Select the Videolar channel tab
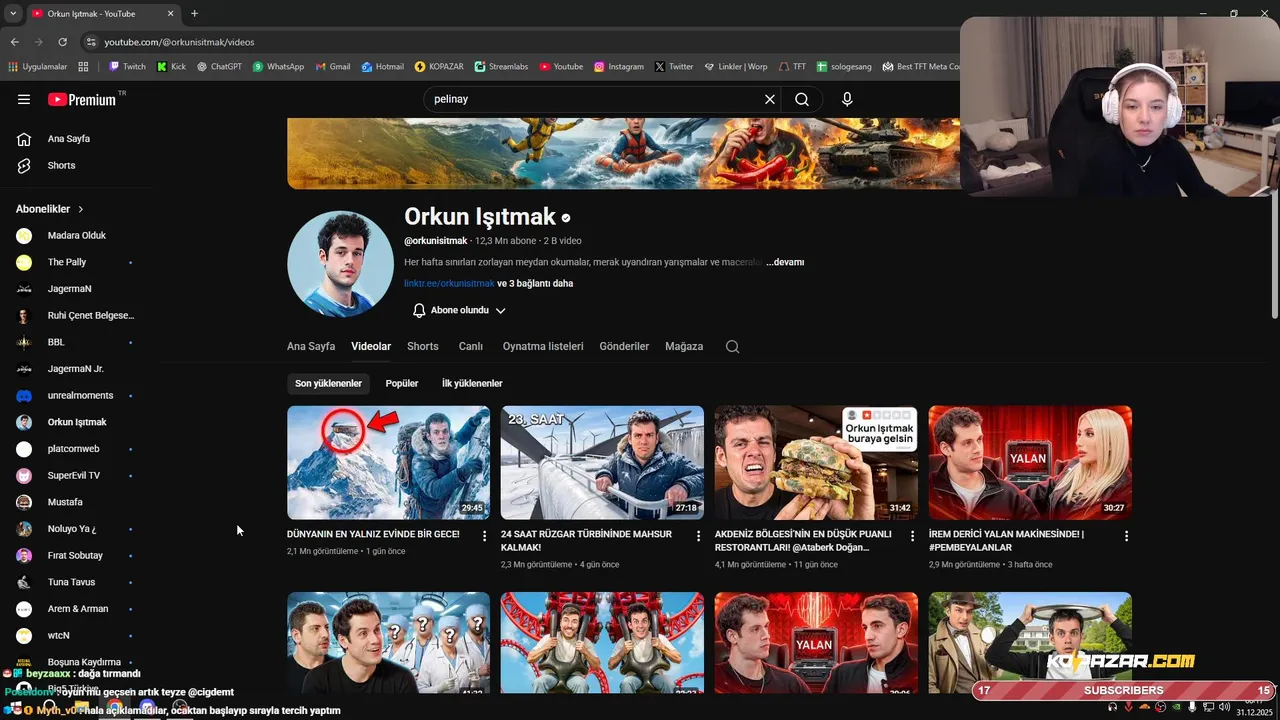 [371, 347]
